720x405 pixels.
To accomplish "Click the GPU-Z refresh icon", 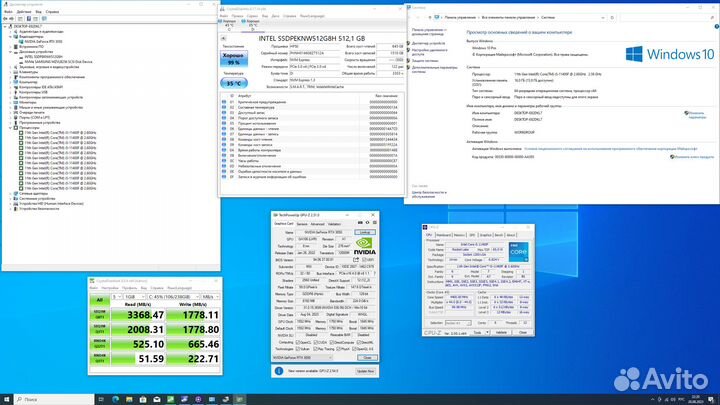I will (x=367, y=223).
